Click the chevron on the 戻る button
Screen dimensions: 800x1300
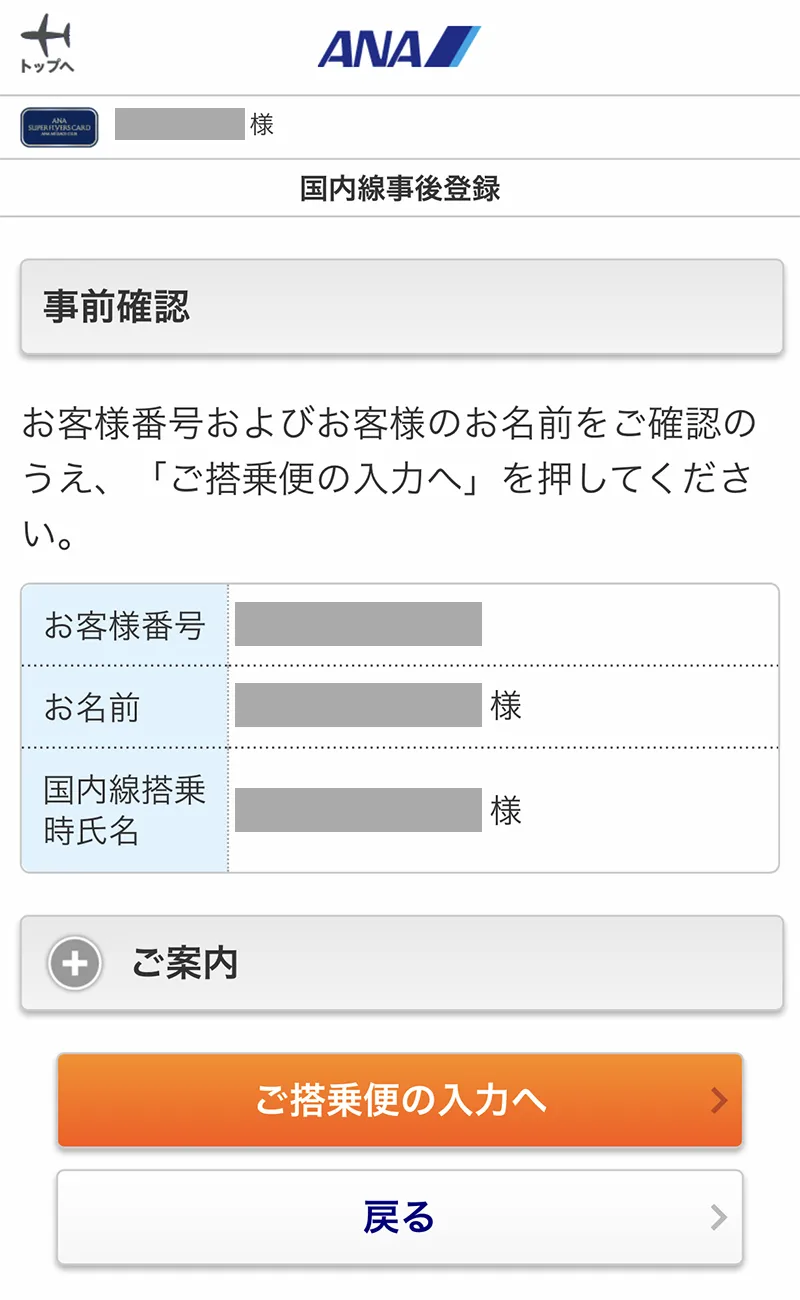pyautogui.click(x=718, y=1217)
